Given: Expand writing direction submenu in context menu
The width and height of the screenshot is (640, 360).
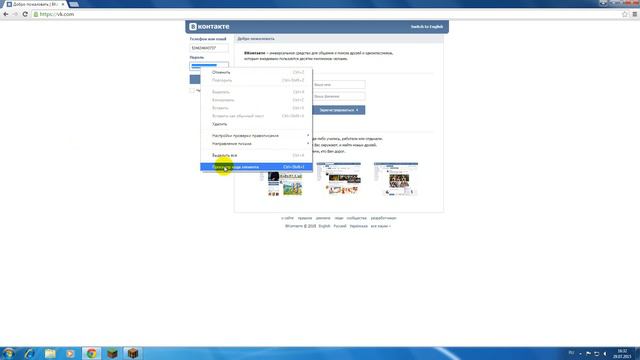Looking at the screenshot, I should [x=256, y=144].
